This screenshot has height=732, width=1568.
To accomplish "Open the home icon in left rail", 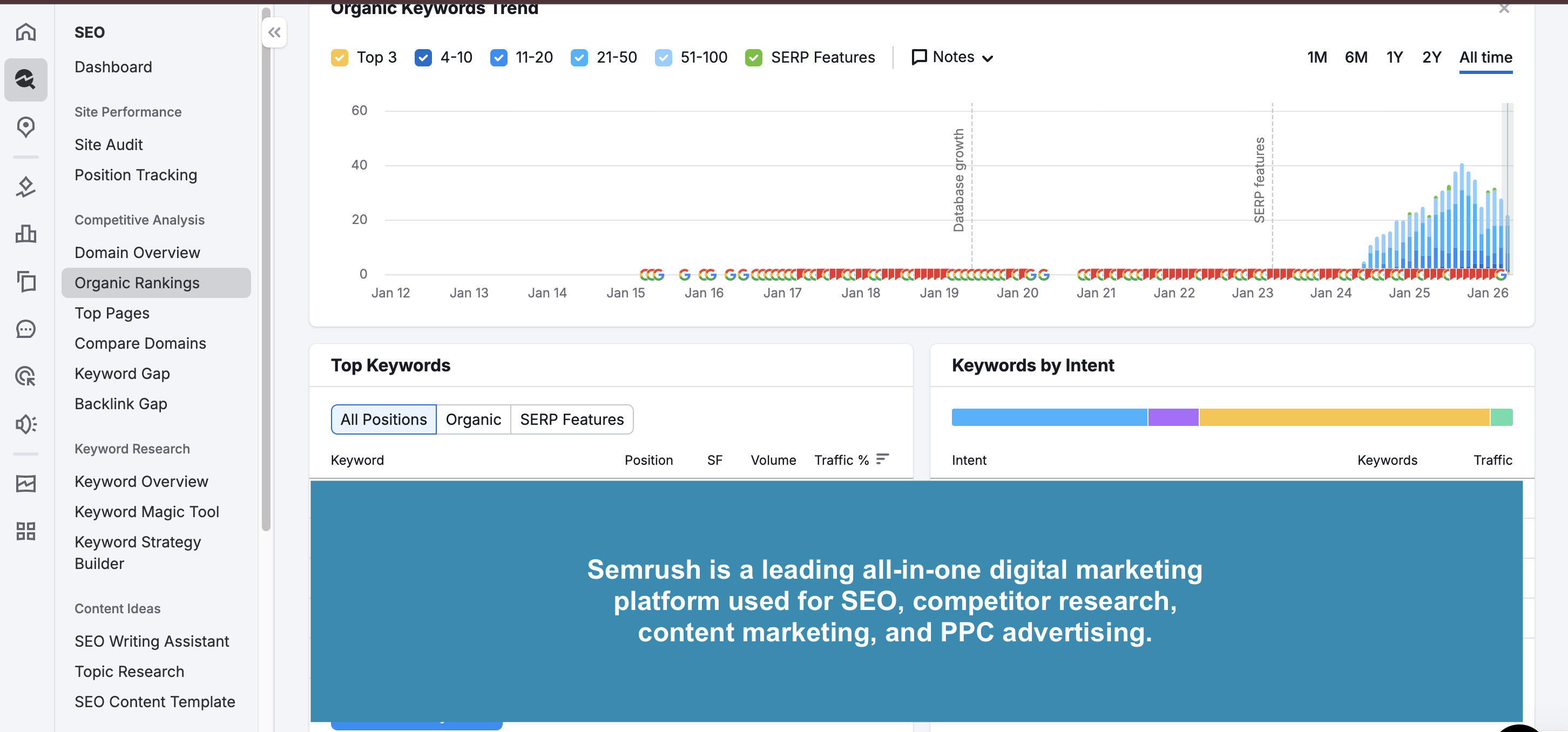I will pyautogui.click(x=25, y=32).
